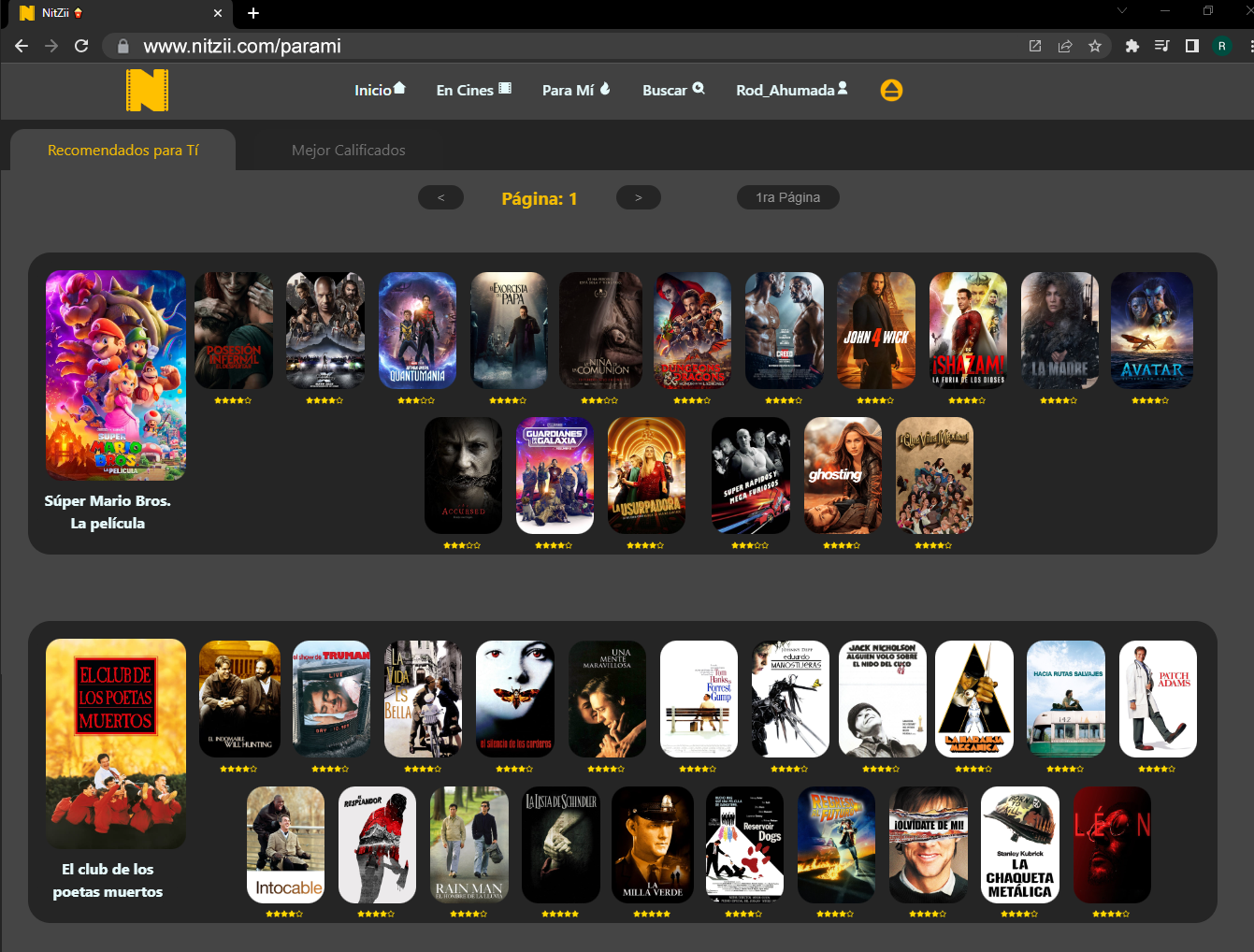Select the Recomendados para Tí tab
This screenshot has height=952, width=1254.
123,151
